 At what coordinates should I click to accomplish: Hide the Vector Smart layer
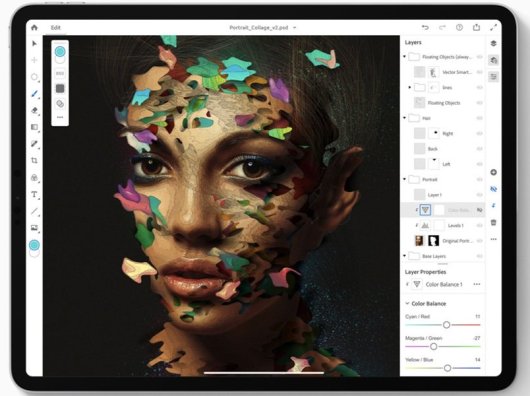tap(479, 72)
